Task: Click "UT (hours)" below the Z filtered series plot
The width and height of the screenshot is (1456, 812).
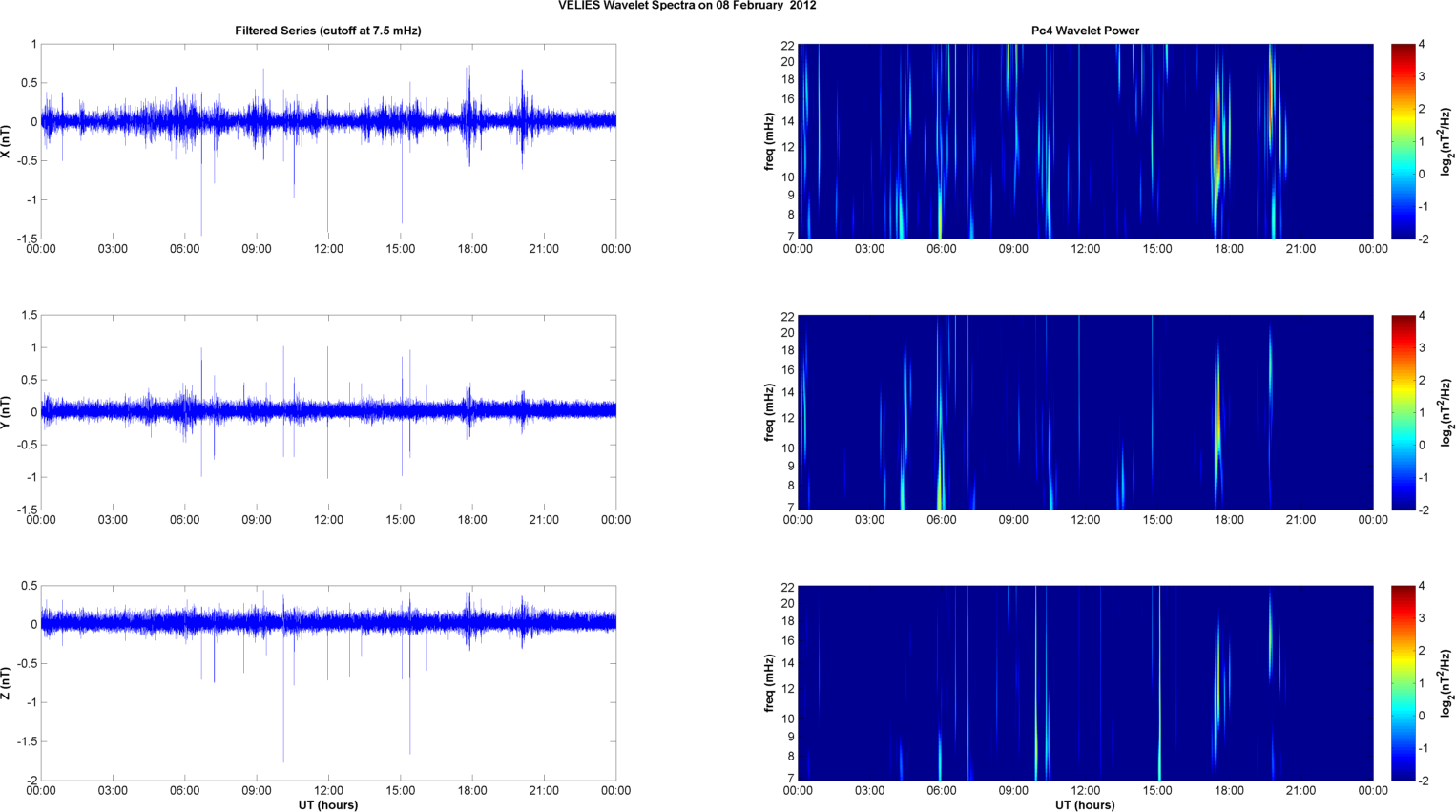Action: tap(328, 805)
